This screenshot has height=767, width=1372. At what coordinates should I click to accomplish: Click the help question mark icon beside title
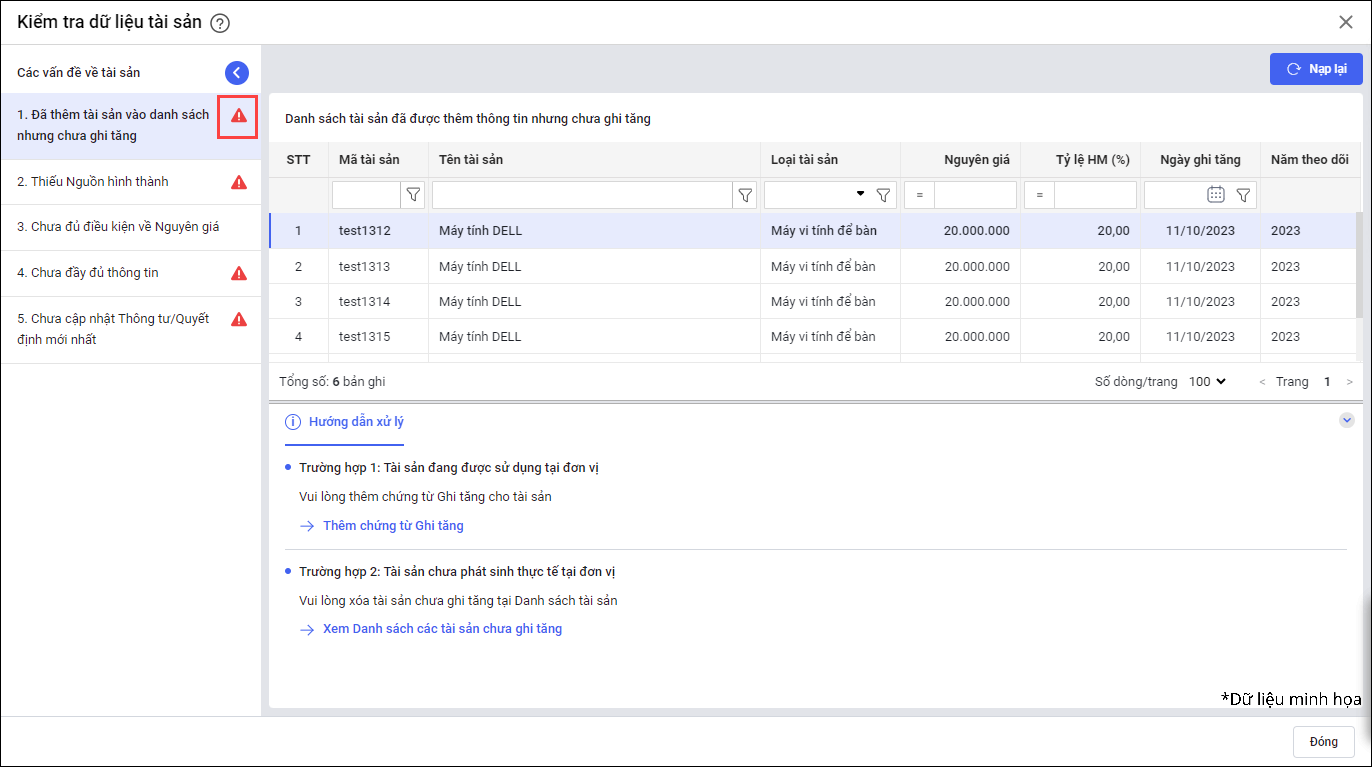click(220, 23)
